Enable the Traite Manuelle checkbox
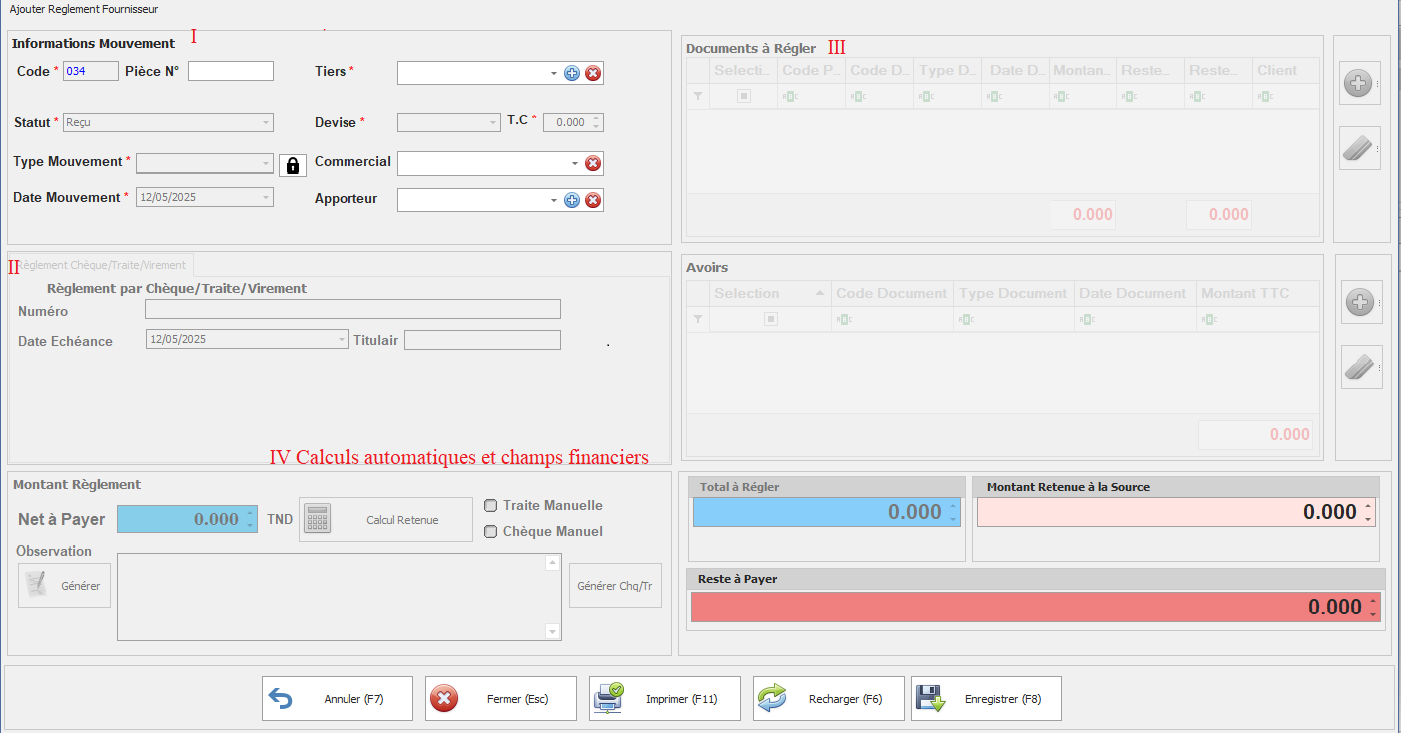 pyautogui.click(x=491, y=506)
